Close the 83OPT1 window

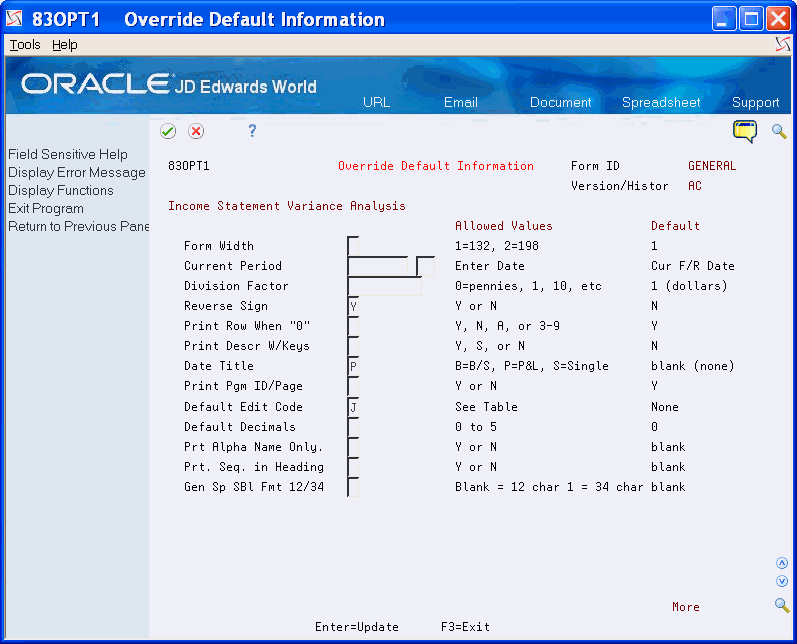[x=778, y=19]
